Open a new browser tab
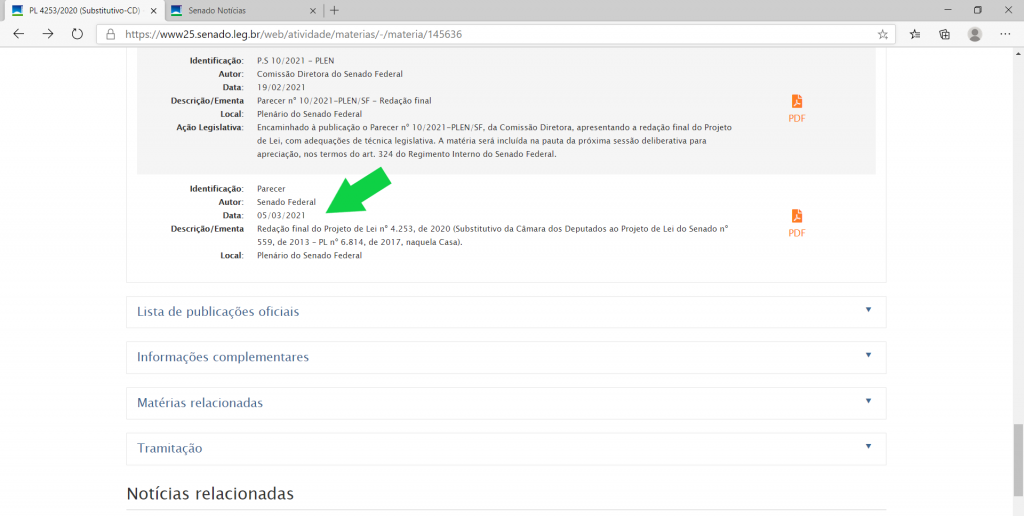Screen dimensions: 1024x516 pyautogui.click(x=334, y=10)
